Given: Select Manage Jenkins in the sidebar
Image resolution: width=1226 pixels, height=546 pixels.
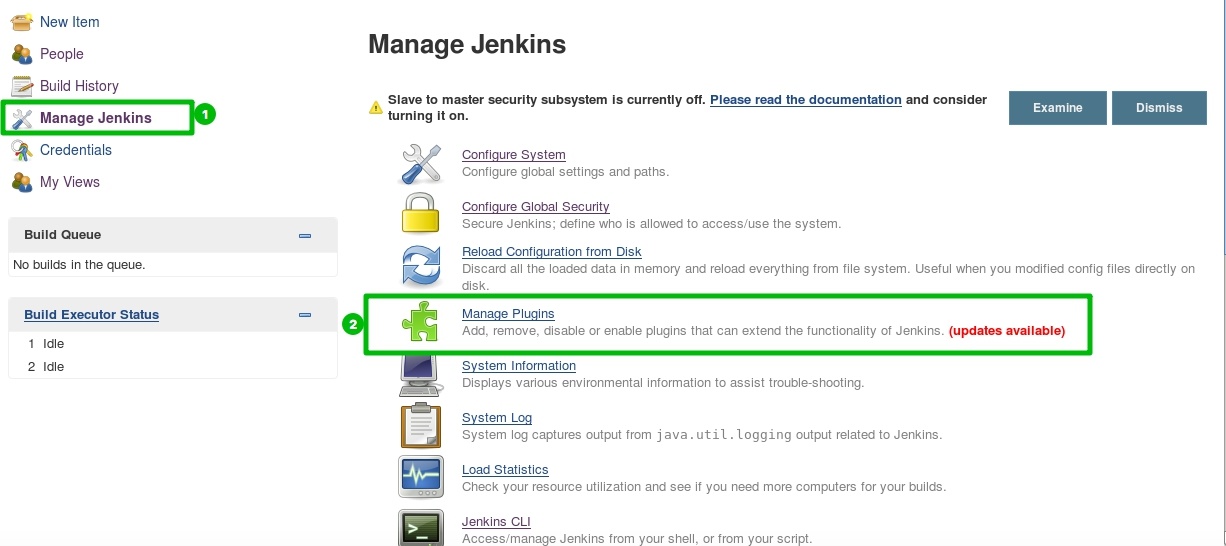Looking at the screenshot, I should click(x=96, y=118).
